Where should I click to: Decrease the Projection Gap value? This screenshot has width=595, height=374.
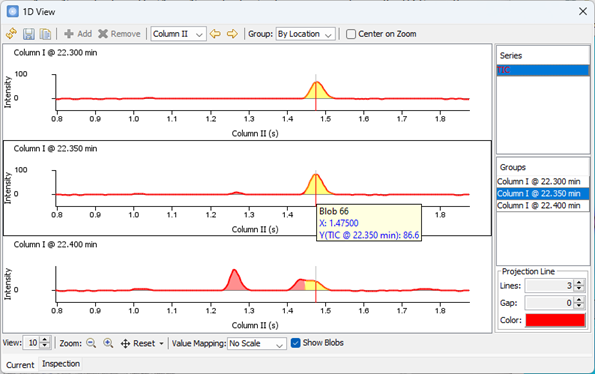[x=579, y=305]
